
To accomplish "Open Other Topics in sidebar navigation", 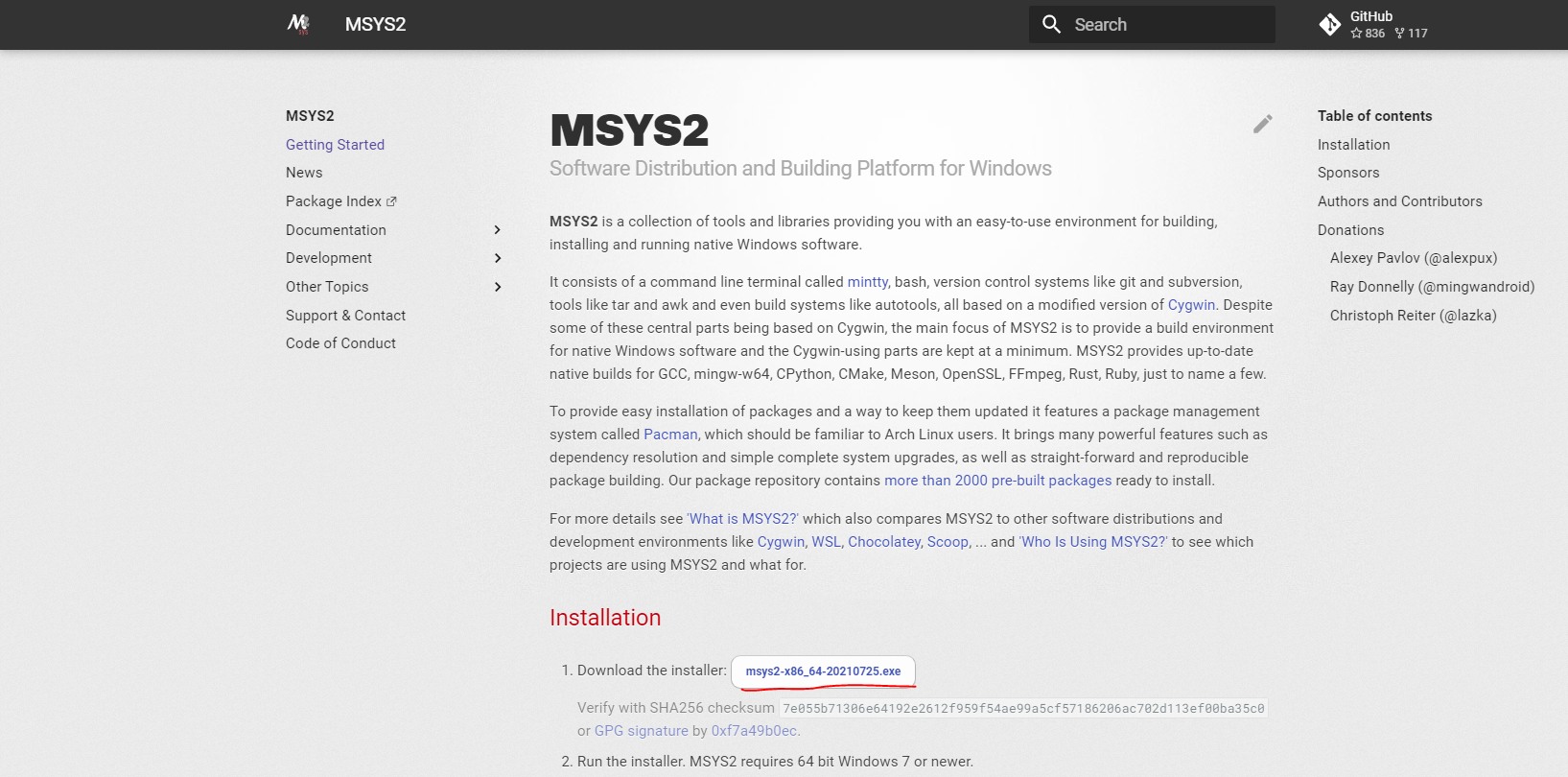I will pos(327,287).
